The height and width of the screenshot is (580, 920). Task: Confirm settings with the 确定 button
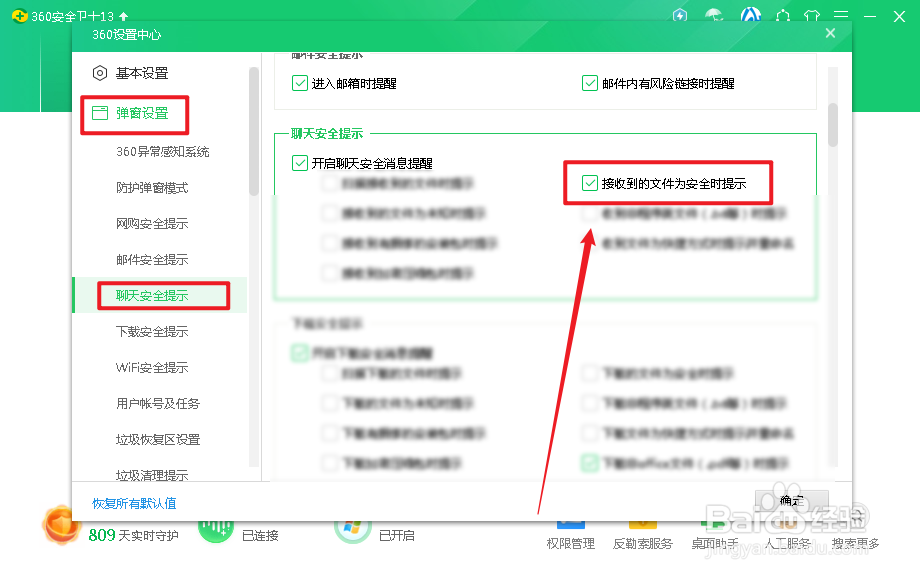pyautogui.click(x=792, y=500)
